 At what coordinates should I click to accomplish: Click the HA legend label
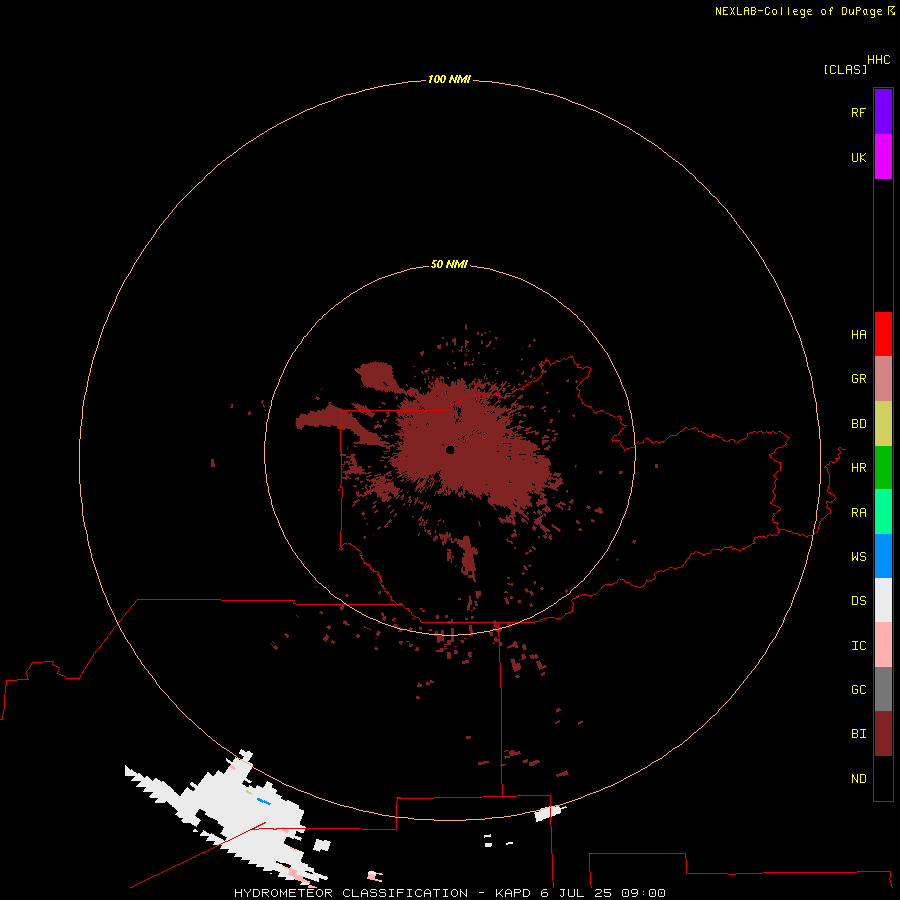(858, 335)
